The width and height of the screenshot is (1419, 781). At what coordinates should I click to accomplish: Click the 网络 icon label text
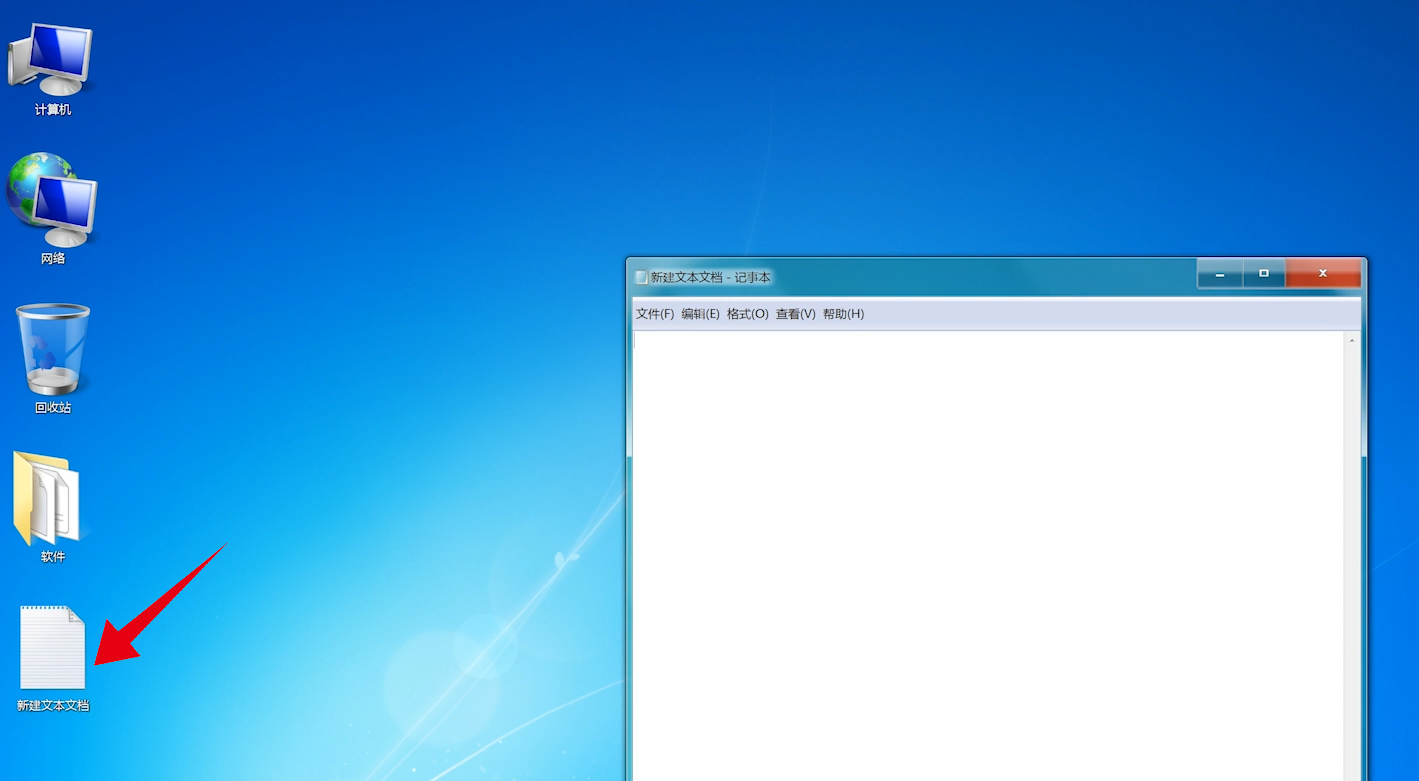tap(53, 259)
